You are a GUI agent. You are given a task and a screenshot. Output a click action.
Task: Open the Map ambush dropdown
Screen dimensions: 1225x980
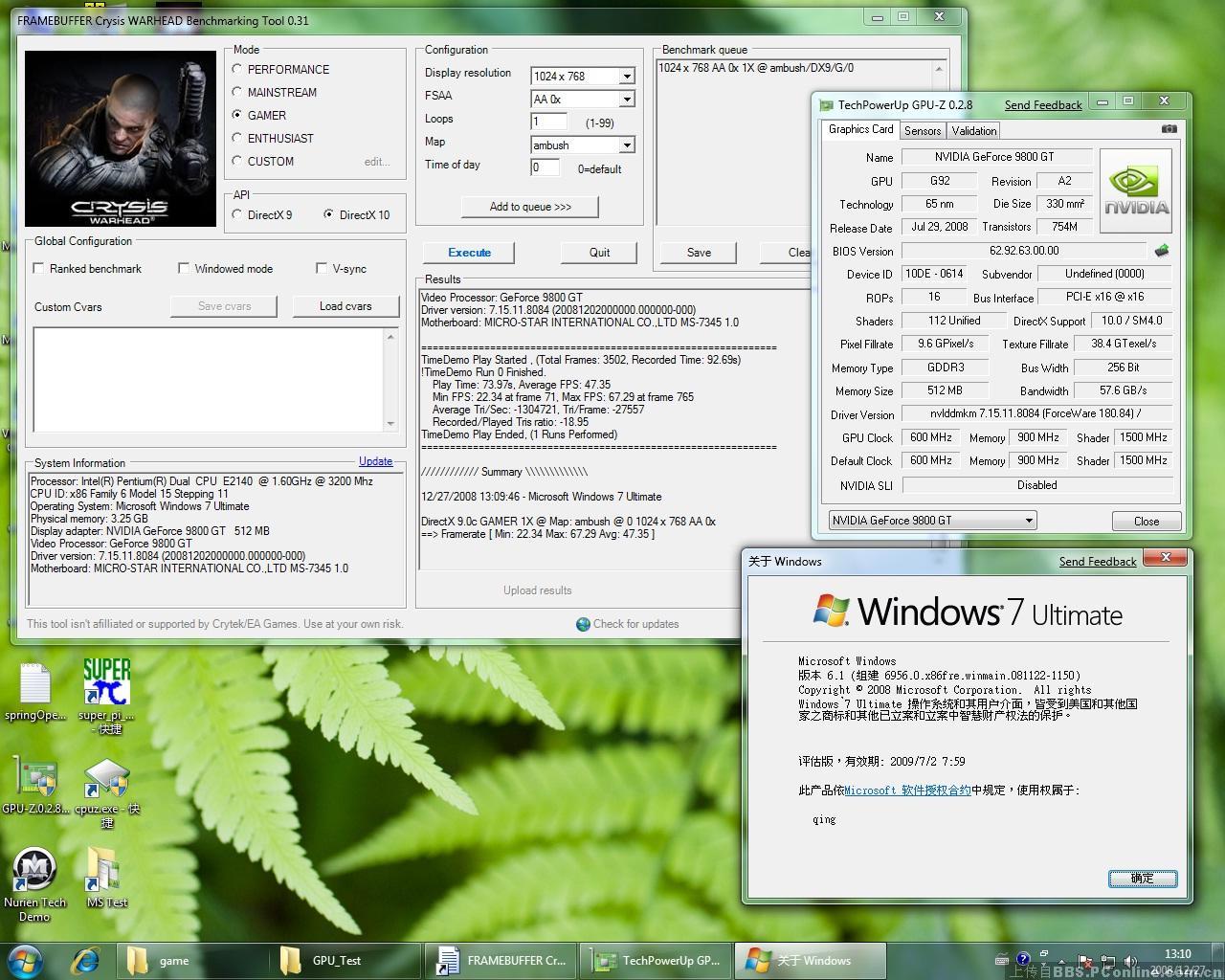click(x=627, y=145)
